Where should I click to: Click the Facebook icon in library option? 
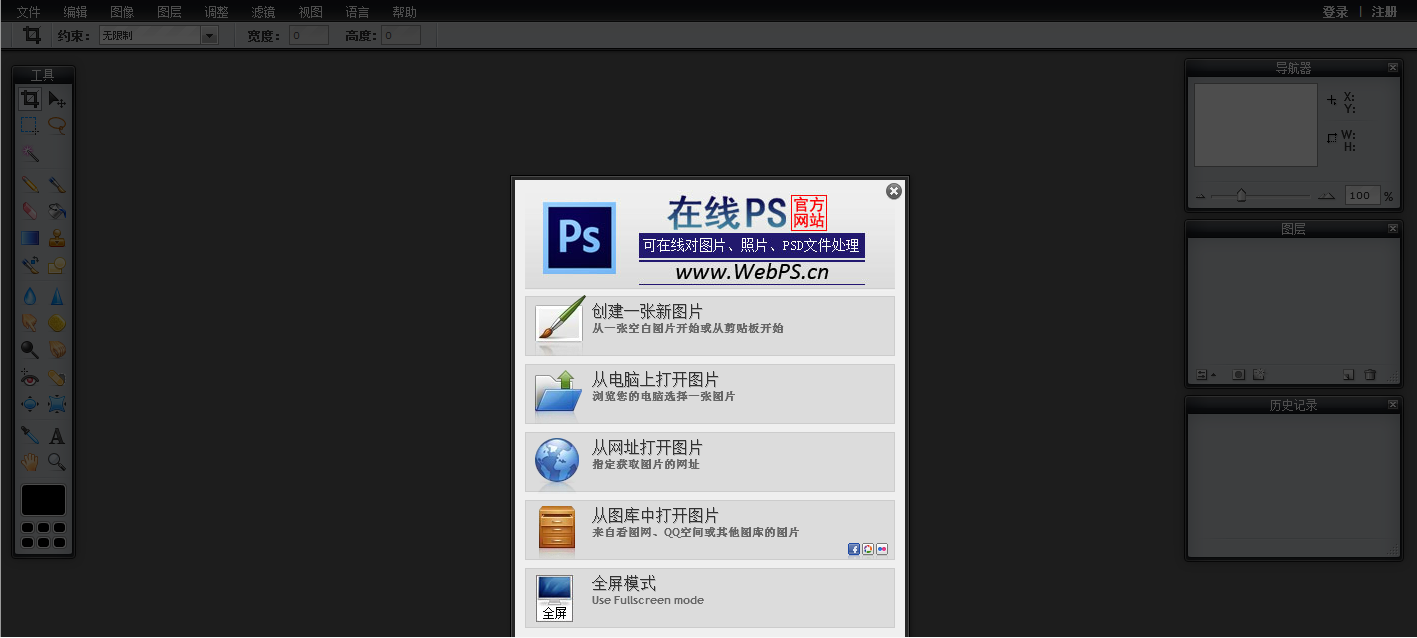tap(854, 549)
